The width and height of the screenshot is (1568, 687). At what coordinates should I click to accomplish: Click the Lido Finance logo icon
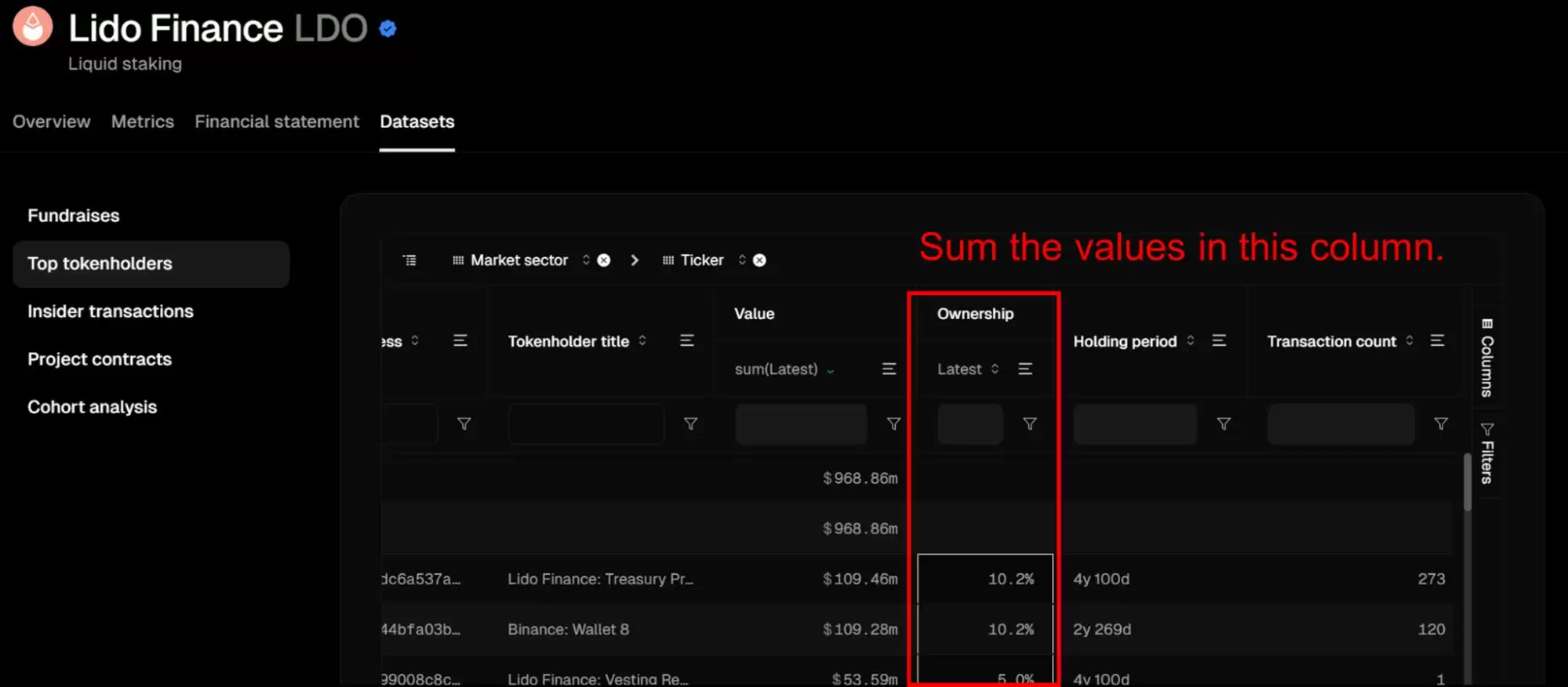pos(33,27)
